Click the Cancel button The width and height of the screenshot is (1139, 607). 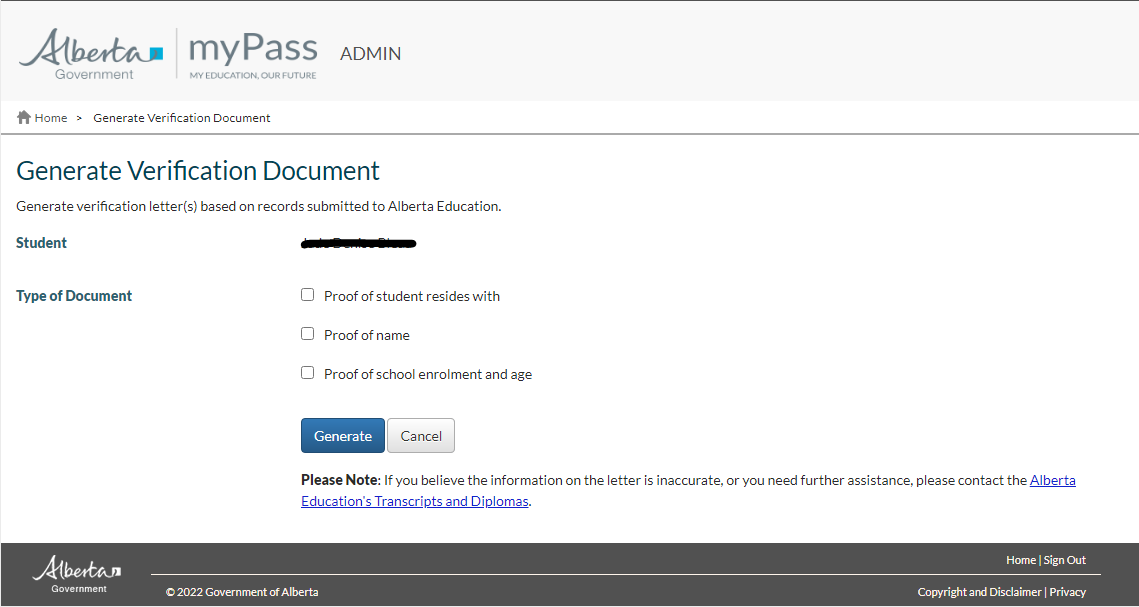(x=420, y=435)
